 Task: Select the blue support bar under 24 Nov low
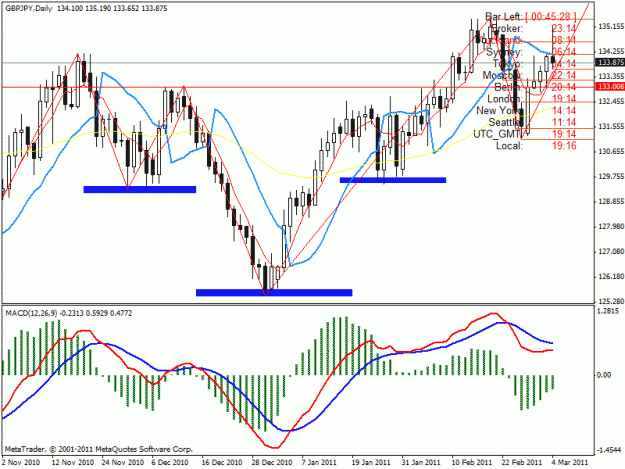[x=140, y=189]
